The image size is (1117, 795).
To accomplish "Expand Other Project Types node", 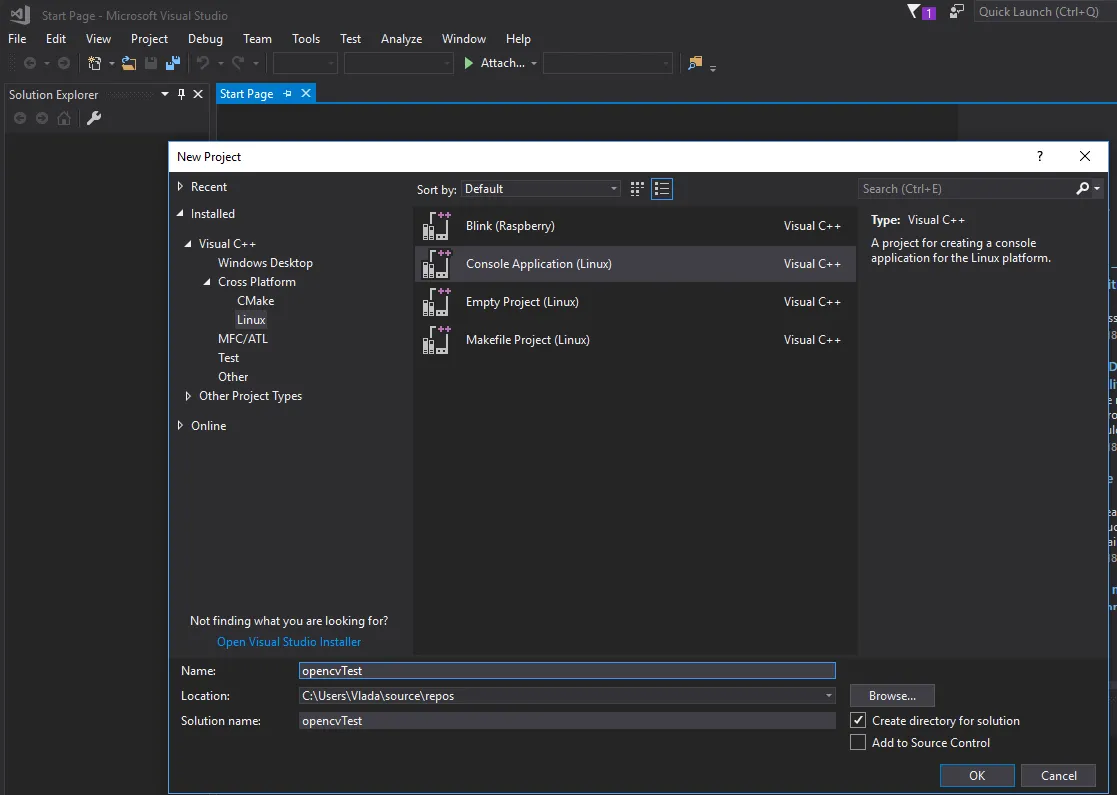I will point(188,396).
